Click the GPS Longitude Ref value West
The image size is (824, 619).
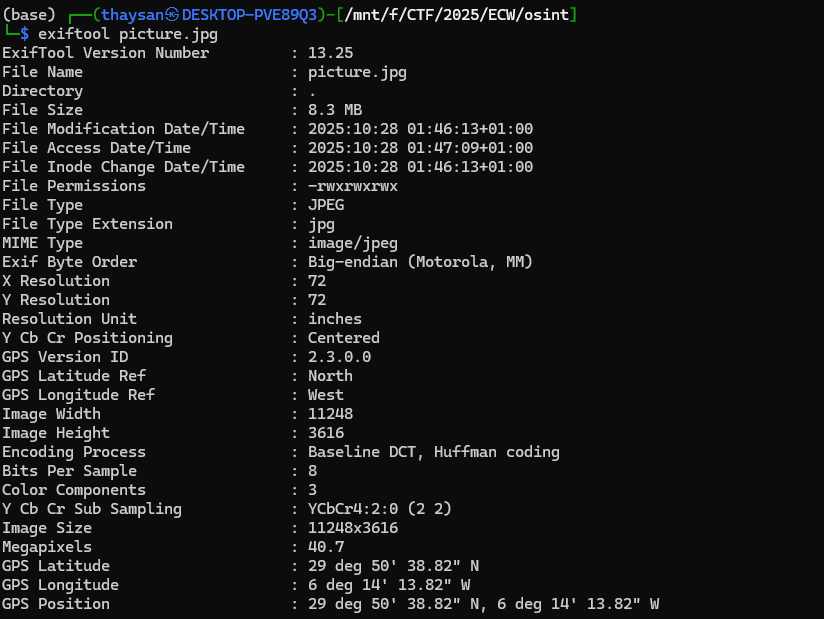point(326,395)
